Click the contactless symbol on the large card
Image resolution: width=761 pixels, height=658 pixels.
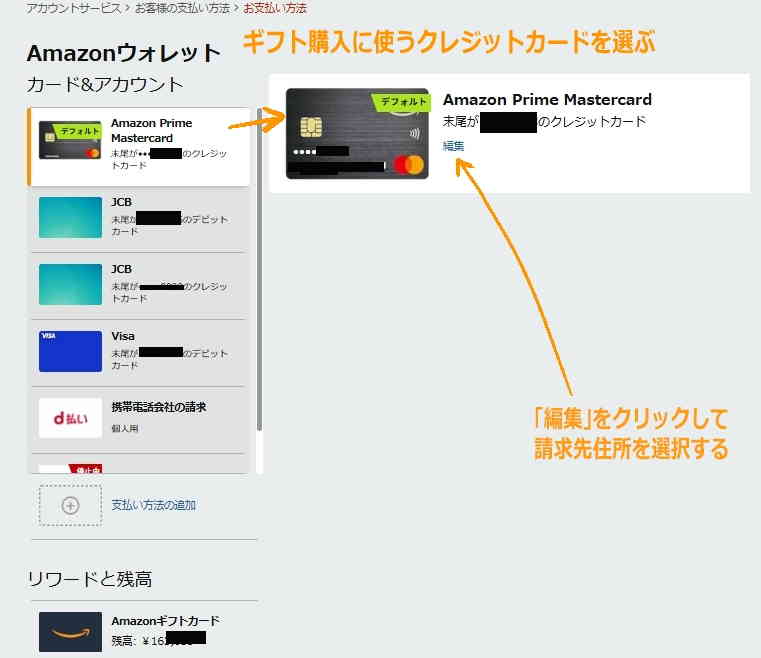click(x=414, y=133)
